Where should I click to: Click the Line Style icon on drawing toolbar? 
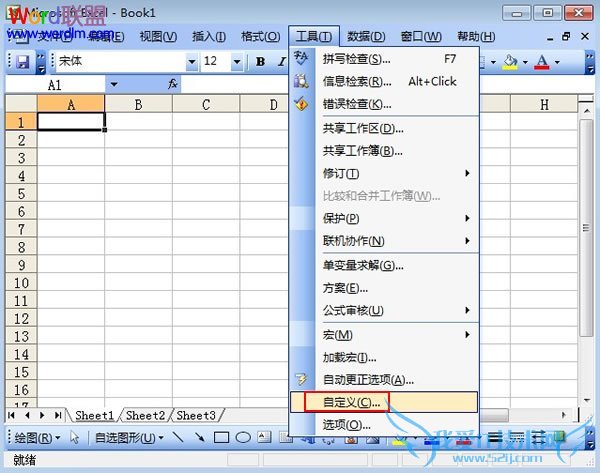(495, 437)
